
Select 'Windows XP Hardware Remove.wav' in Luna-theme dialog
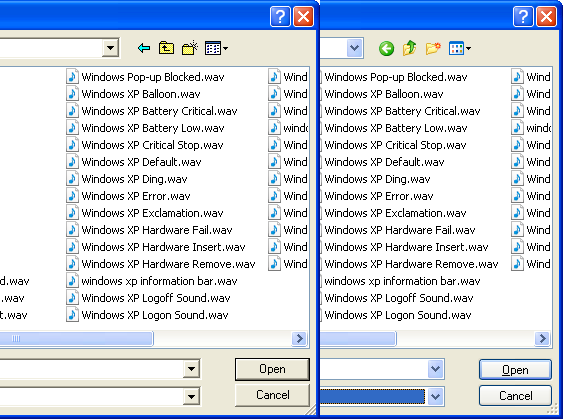[x=411, y=264]
